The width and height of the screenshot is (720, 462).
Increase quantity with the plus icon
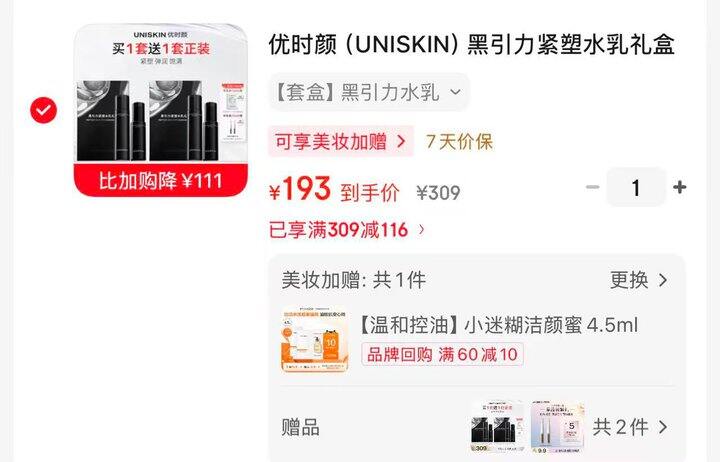(680, 187)
